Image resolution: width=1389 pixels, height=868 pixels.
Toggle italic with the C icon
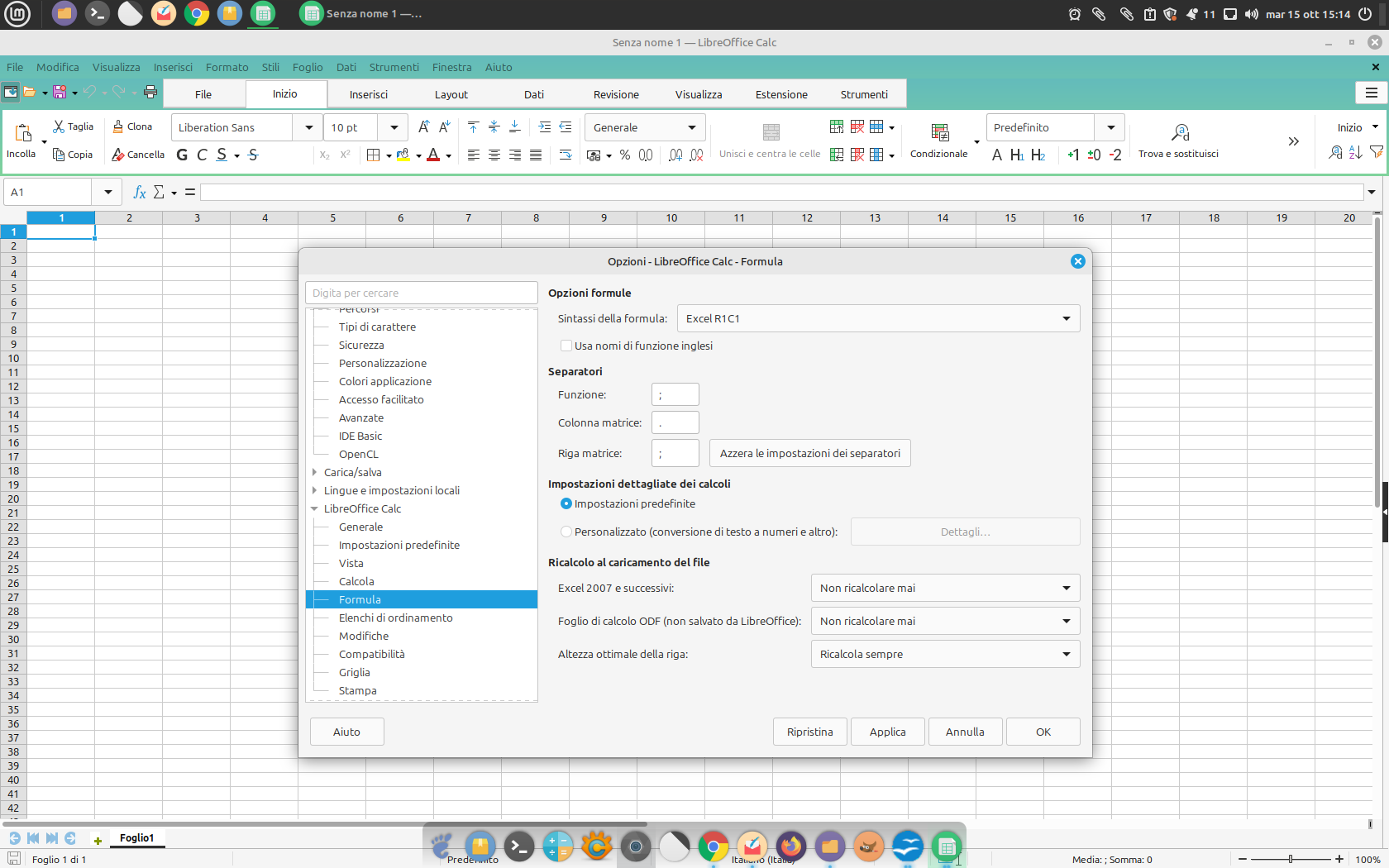(202, 155)
